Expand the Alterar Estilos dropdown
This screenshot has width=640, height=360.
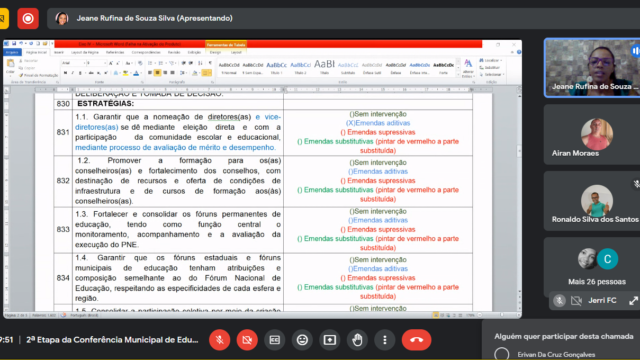pyautogui.click(x=468, y=68)
